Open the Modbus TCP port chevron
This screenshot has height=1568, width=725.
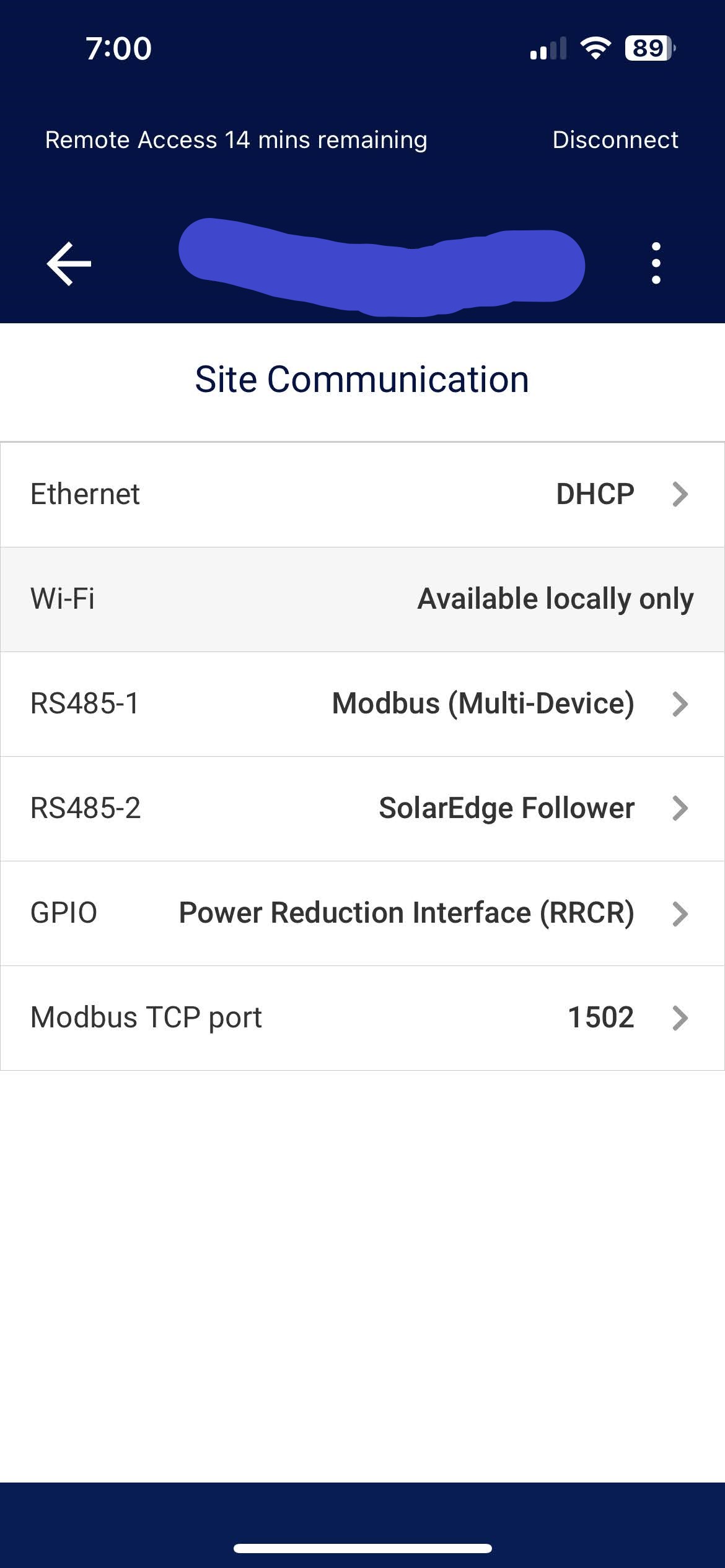pyautogui.click(x=680, y=1018)
